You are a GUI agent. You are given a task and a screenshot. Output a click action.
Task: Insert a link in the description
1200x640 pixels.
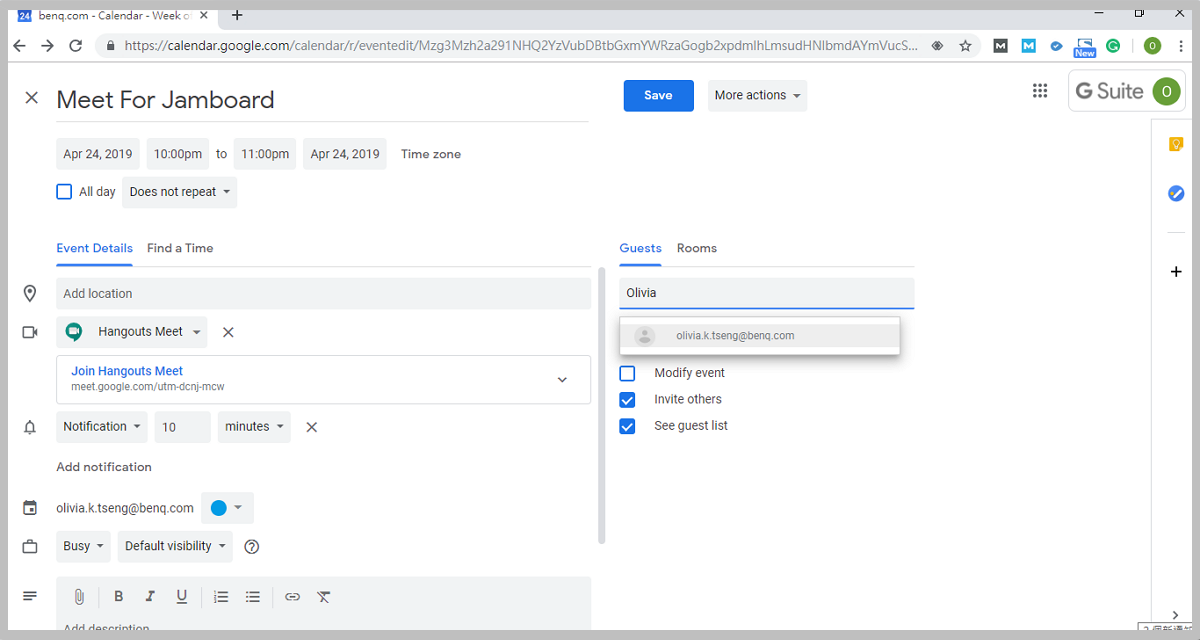click(292, 597)
